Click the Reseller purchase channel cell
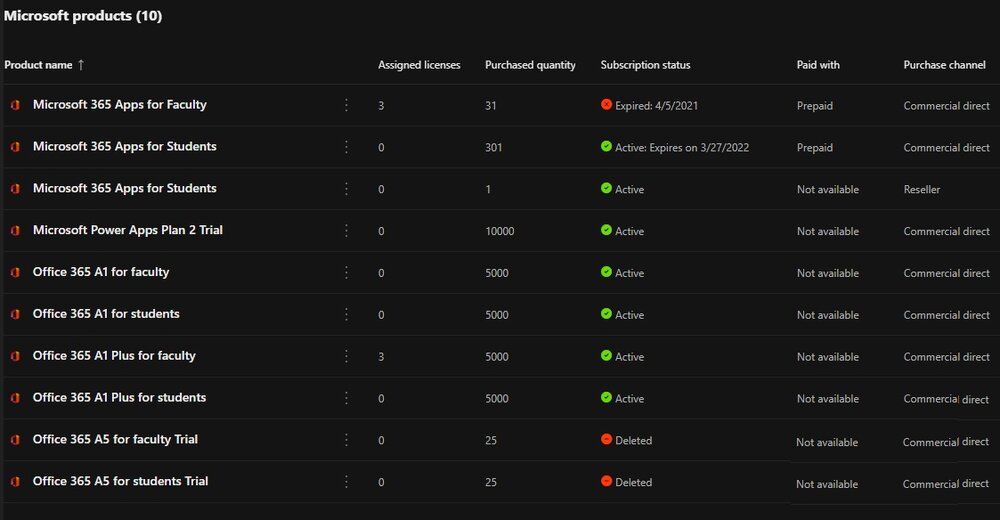Image resolution: width=1000 pixels, height=520 pixels. tap(922, 189)
